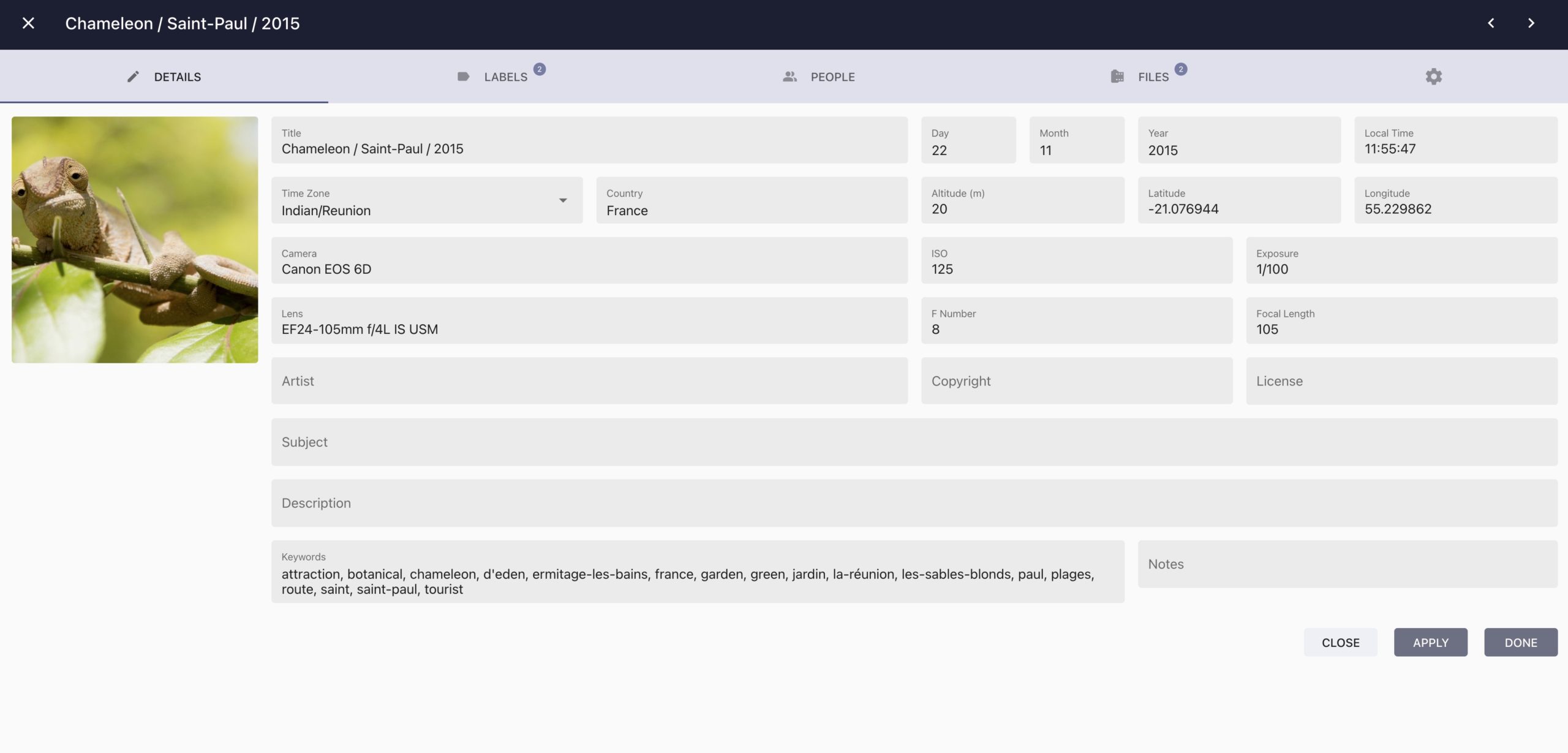Click the Close text button
Screen dimensions: 1568x753
click(x=1340, y=642)
